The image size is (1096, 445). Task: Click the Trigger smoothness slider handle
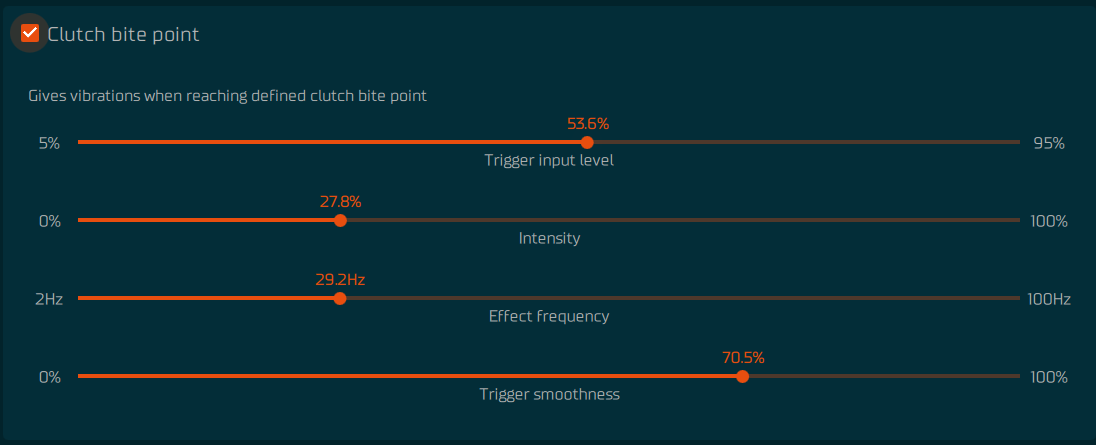742,377
